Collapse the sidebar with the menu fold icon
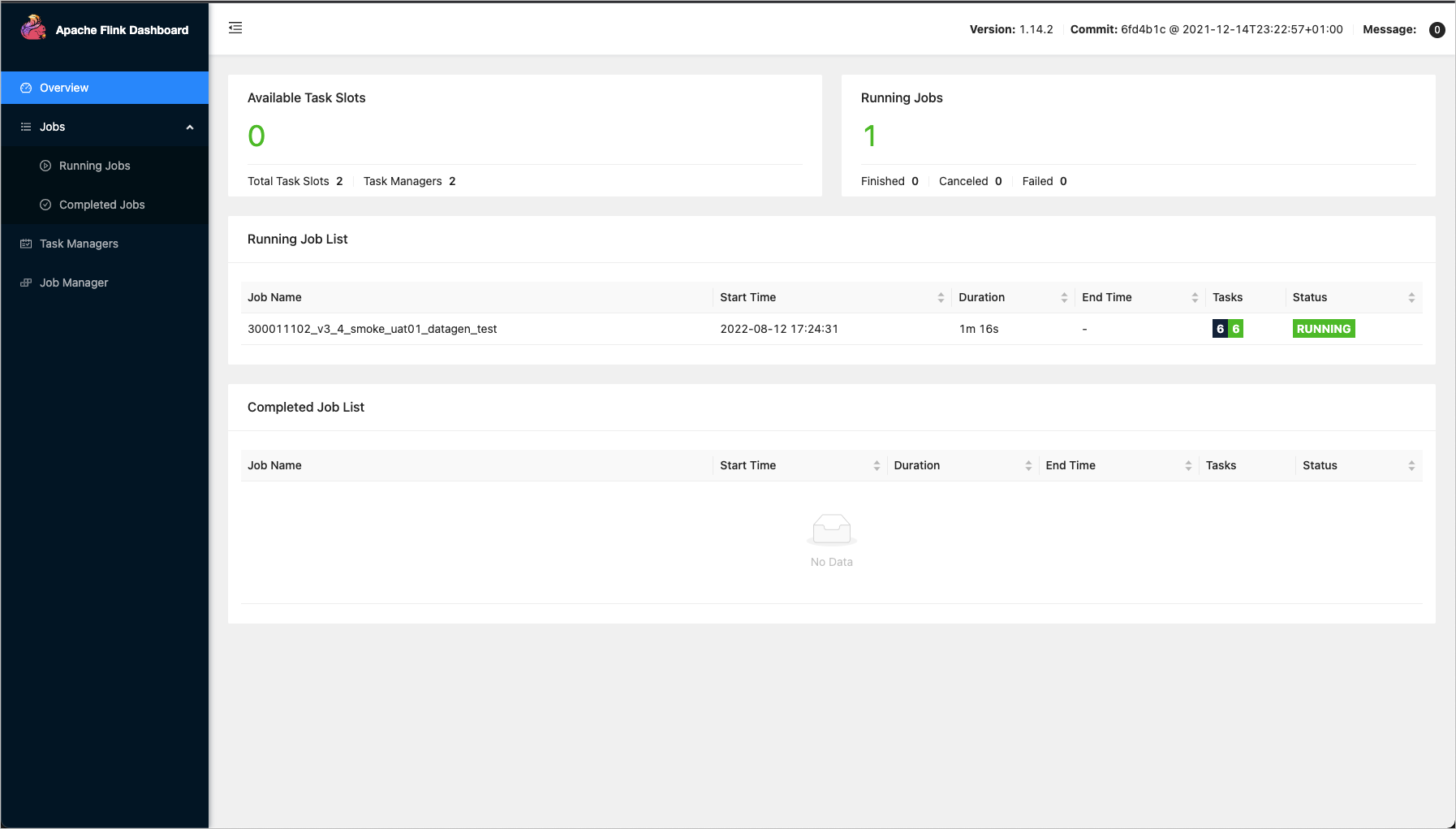 click(x=235, y=28)
